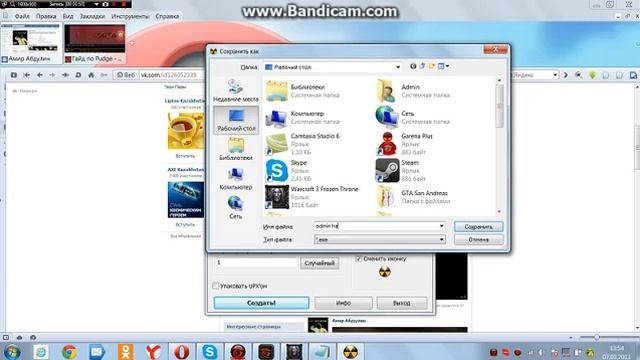Select the Admin system folder

[x=414, y=91]
